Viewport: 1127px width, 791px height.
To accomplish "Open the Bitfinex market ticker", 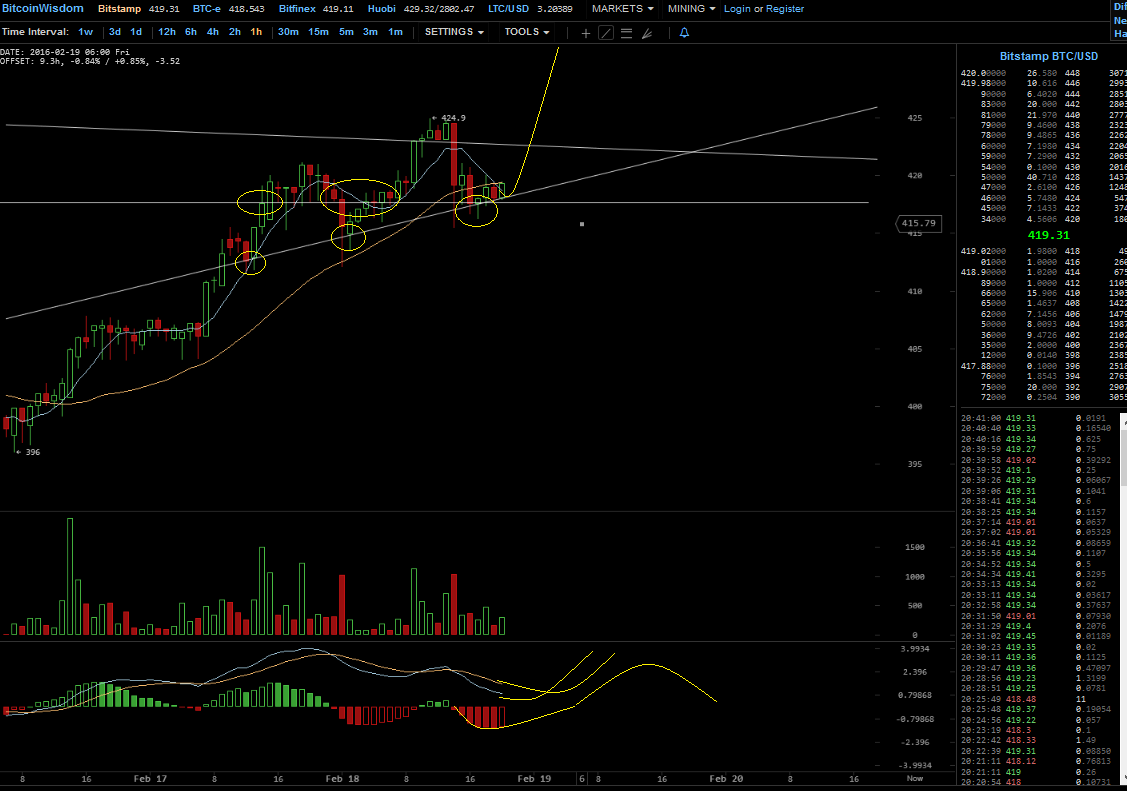I will point(316,9).
